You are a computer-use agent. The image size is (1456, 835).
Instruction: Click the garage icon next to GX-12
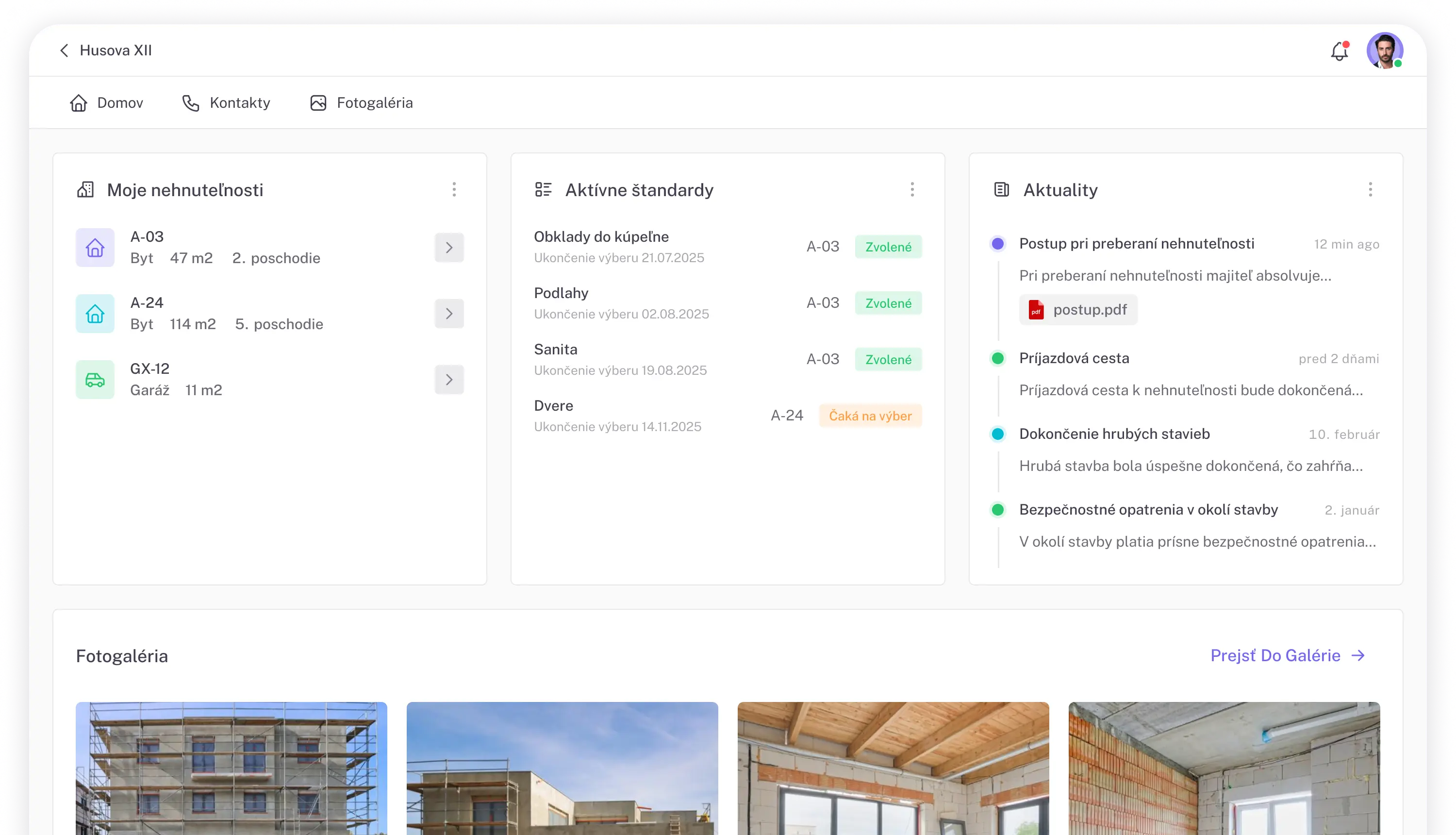tap(95, 379)
